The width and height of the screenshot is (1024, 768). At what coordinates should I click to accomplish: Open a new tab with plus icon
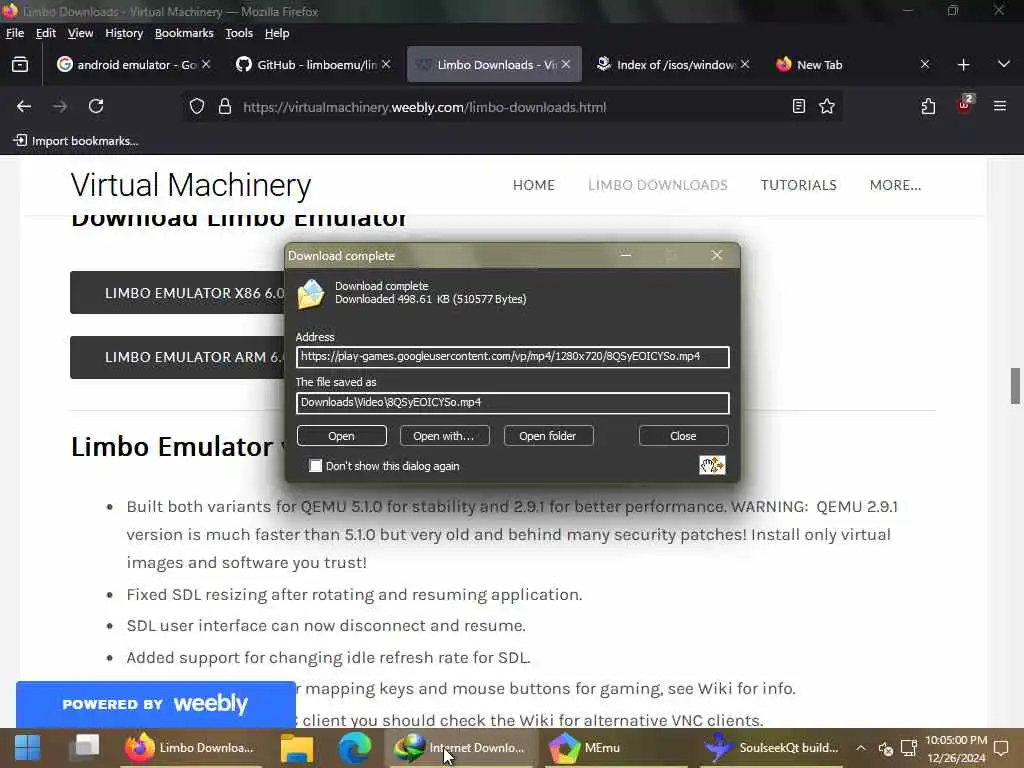(x=963, y=65)
